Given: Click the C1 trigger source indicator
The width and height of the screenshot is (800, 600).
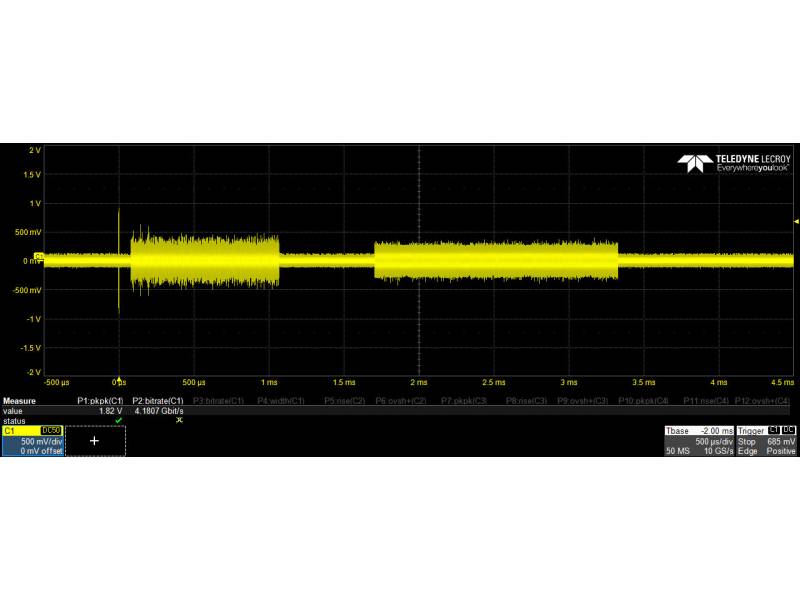Looking at the screenshot, I should point(773,429).
